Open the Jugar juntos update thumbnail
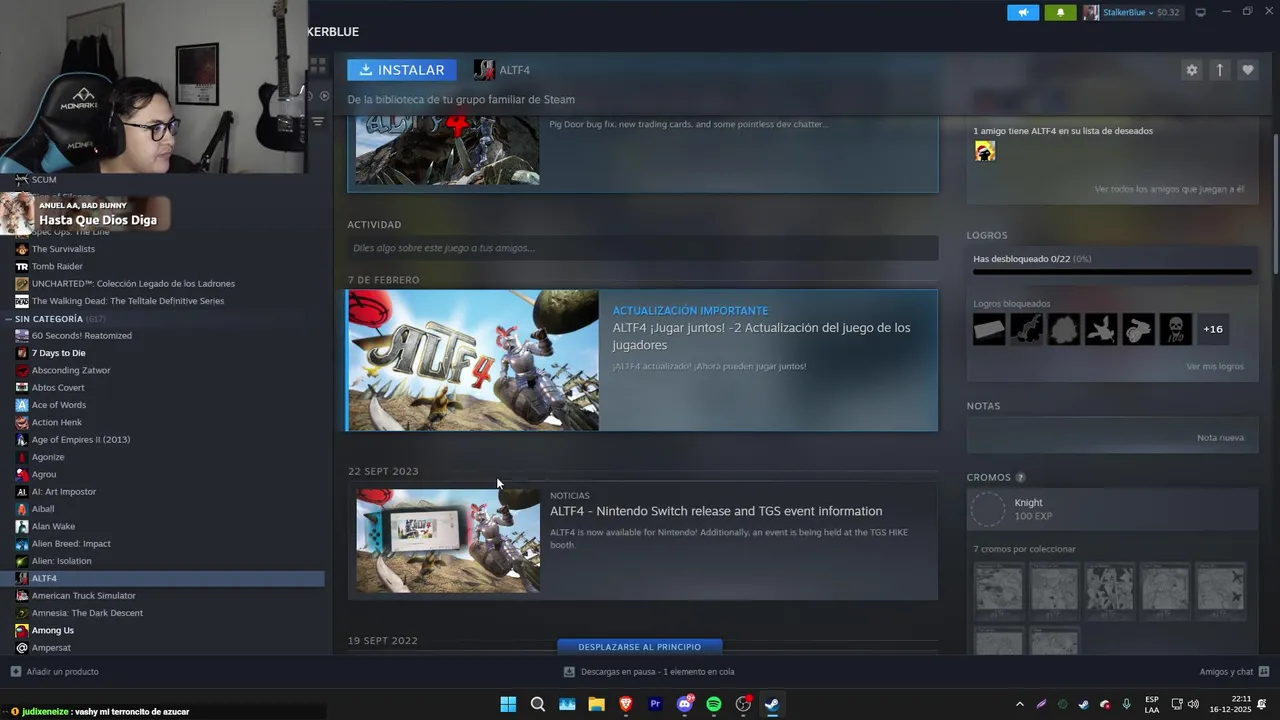Screen dimensions: 1280x720 (473, 361)
